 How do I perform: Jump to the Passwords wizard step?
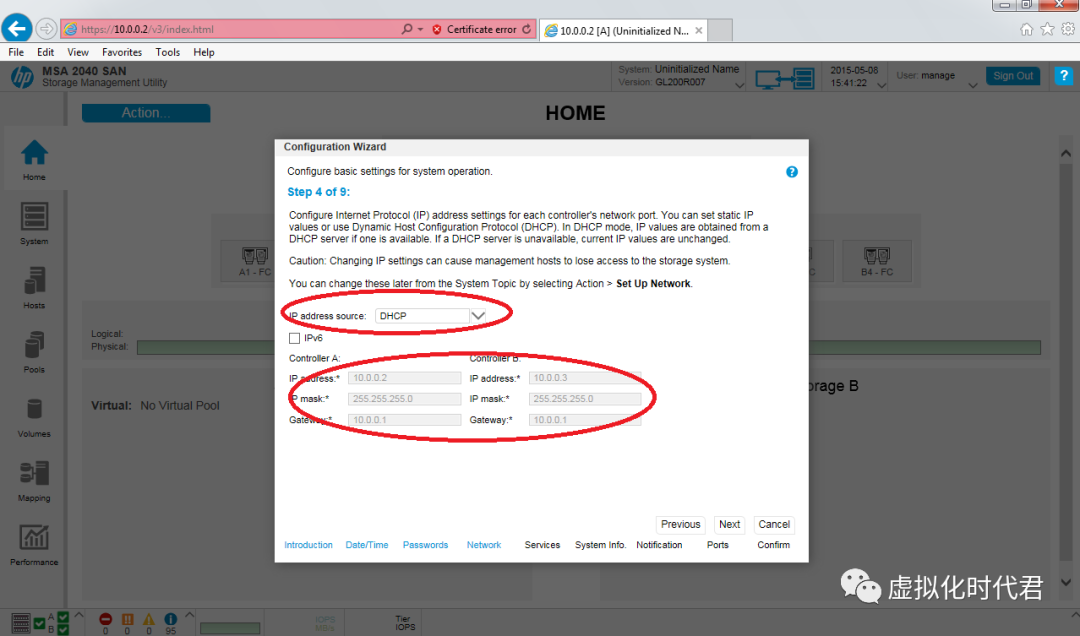pos(426,545)
